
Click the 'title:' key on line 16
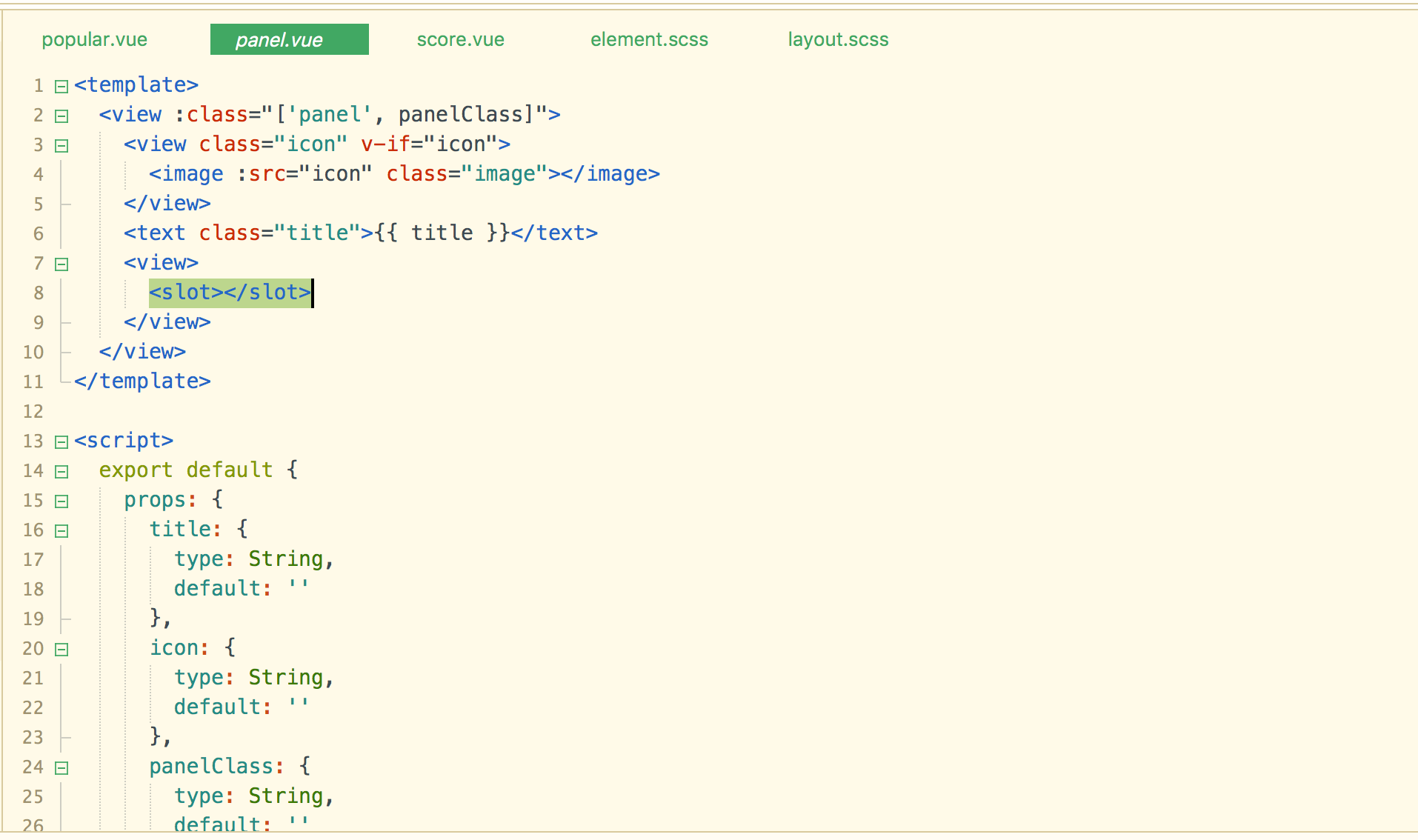[186, 530]
